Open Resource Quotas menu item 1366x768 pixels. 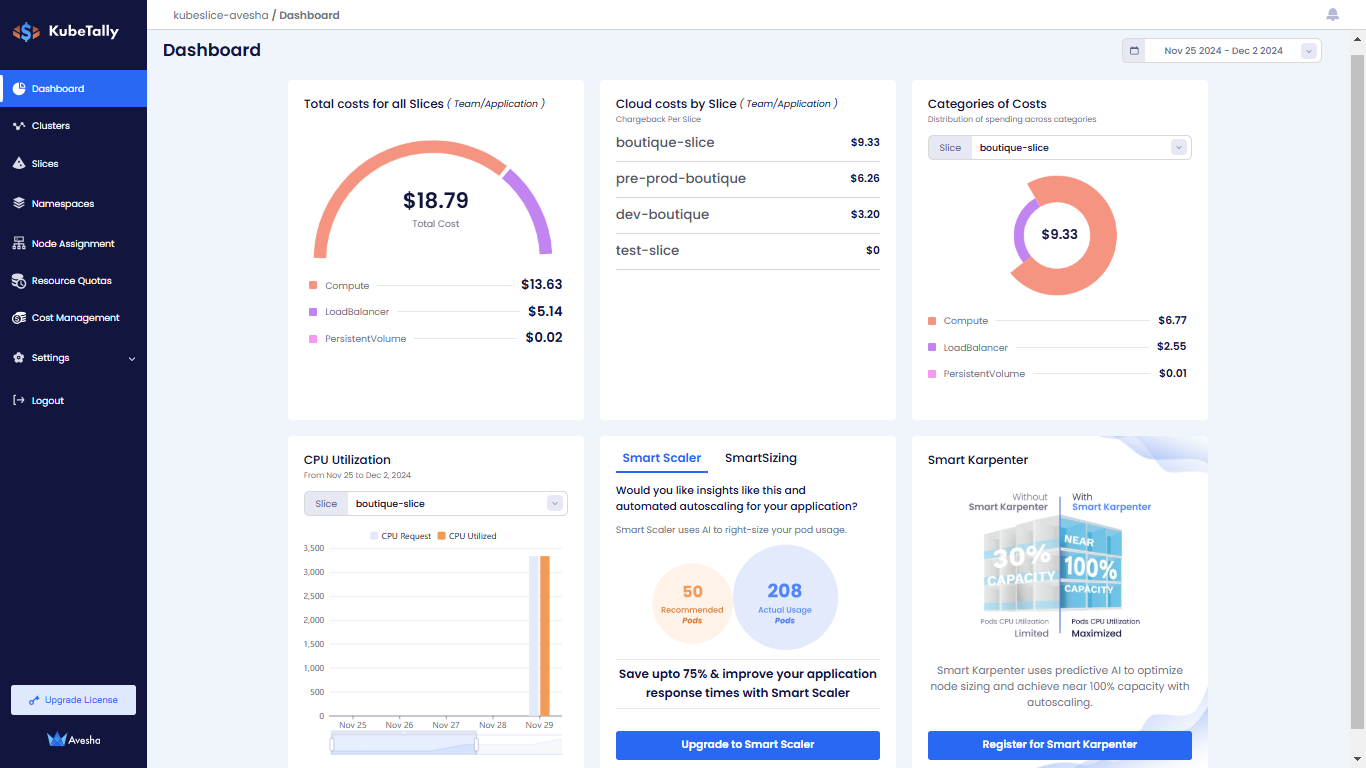(x=73, y=281)
